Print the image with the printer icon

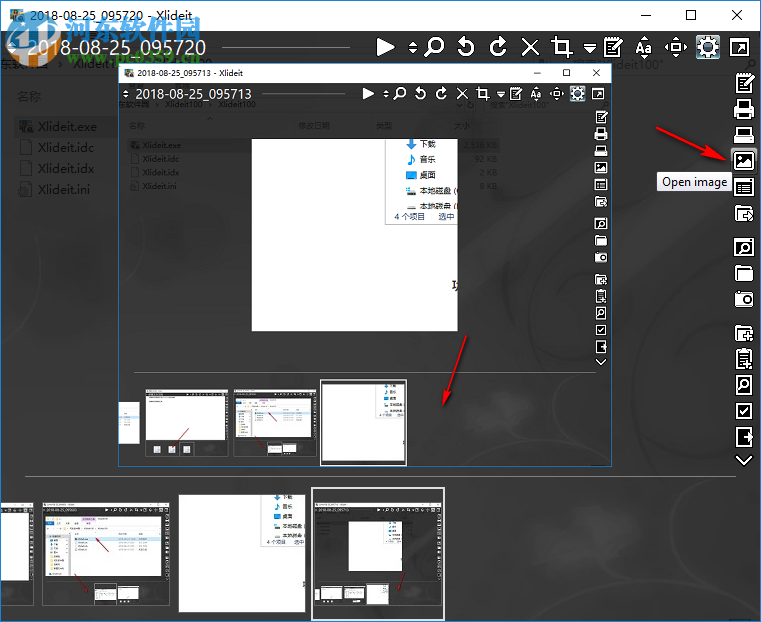coord(744,109)
